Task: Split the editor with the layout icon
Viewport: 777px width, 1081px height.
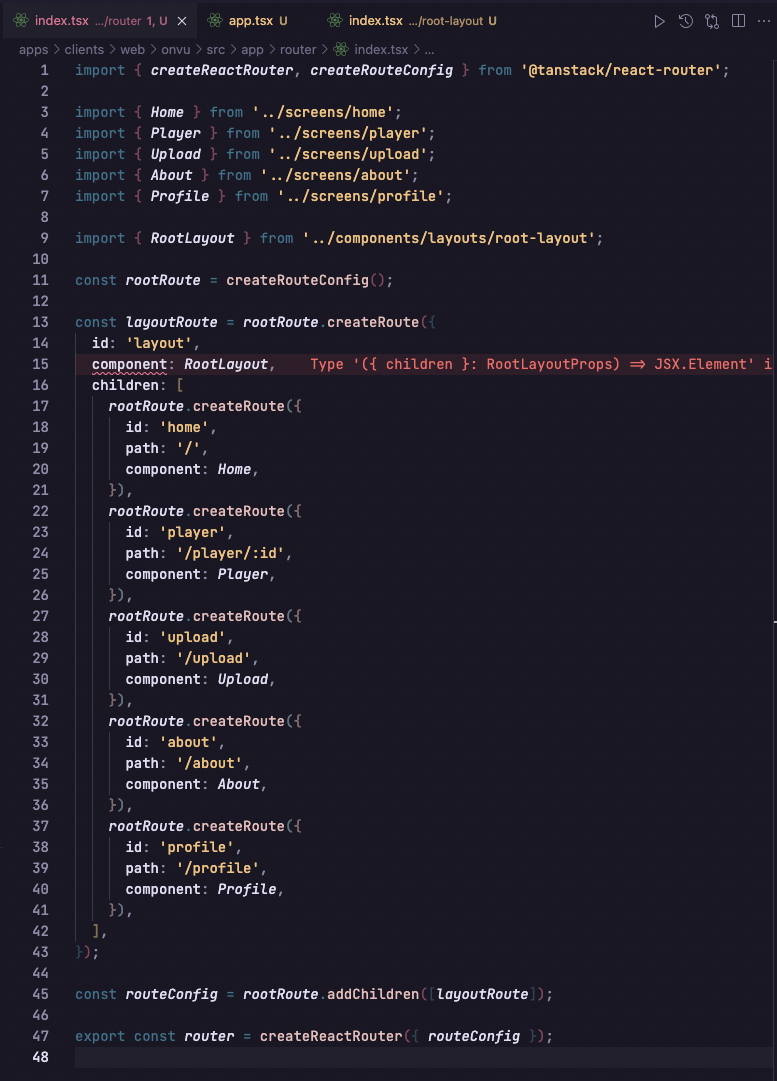Action: point(738,21)
